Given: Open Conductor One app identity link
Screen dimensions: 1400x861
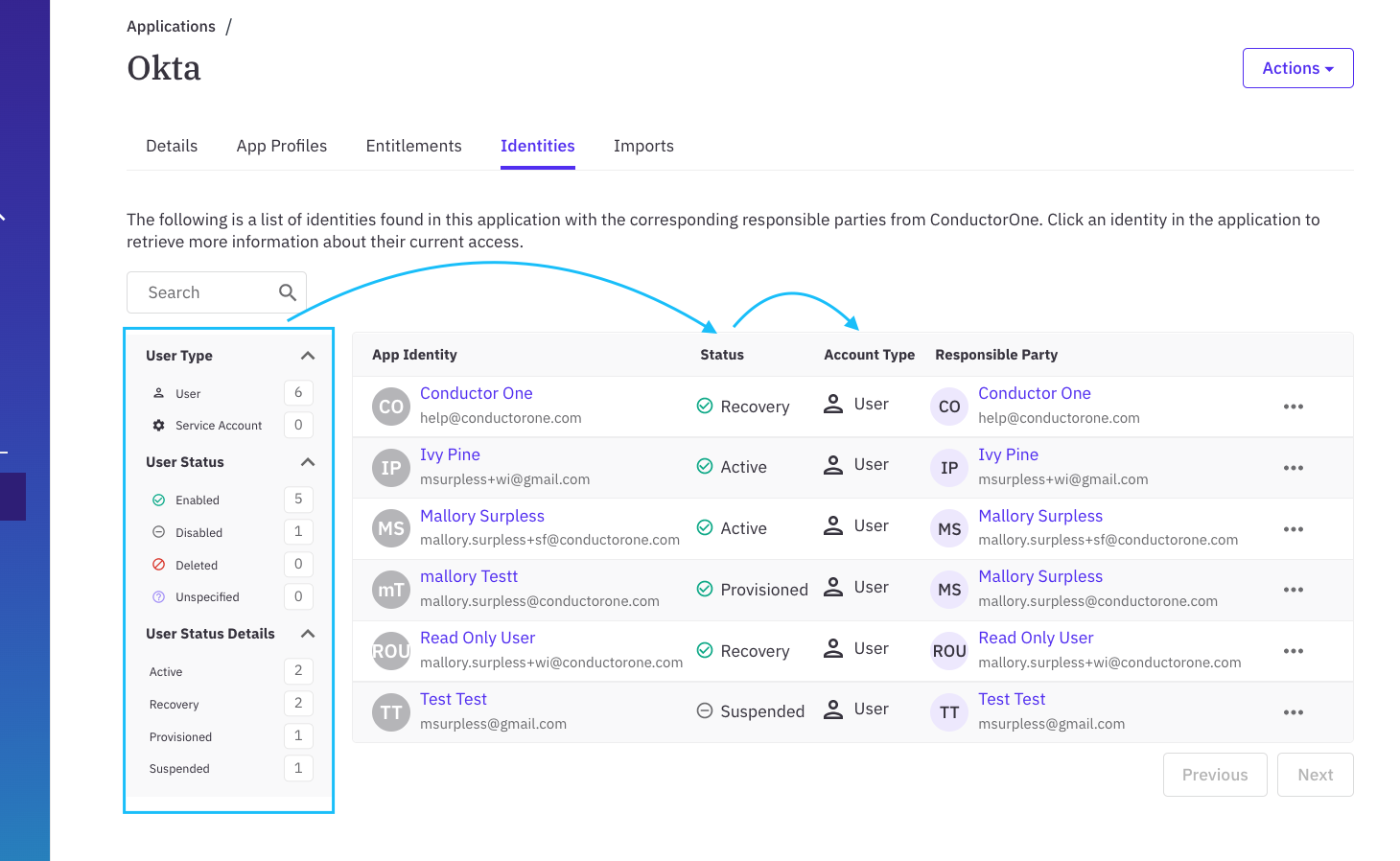Looking at the screenshot, I should (476, 393).
